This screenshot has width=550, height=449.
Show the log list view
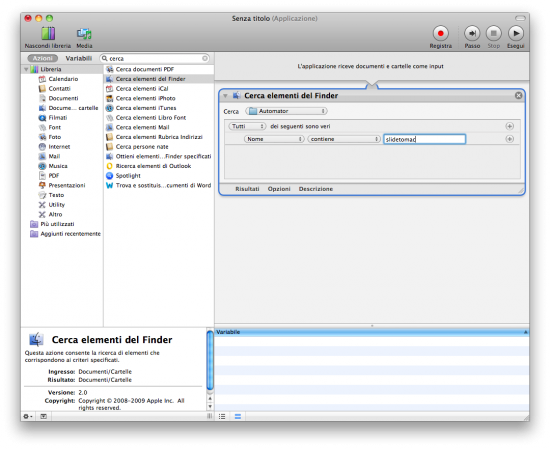pyautogui.click(x=222, y=416)
